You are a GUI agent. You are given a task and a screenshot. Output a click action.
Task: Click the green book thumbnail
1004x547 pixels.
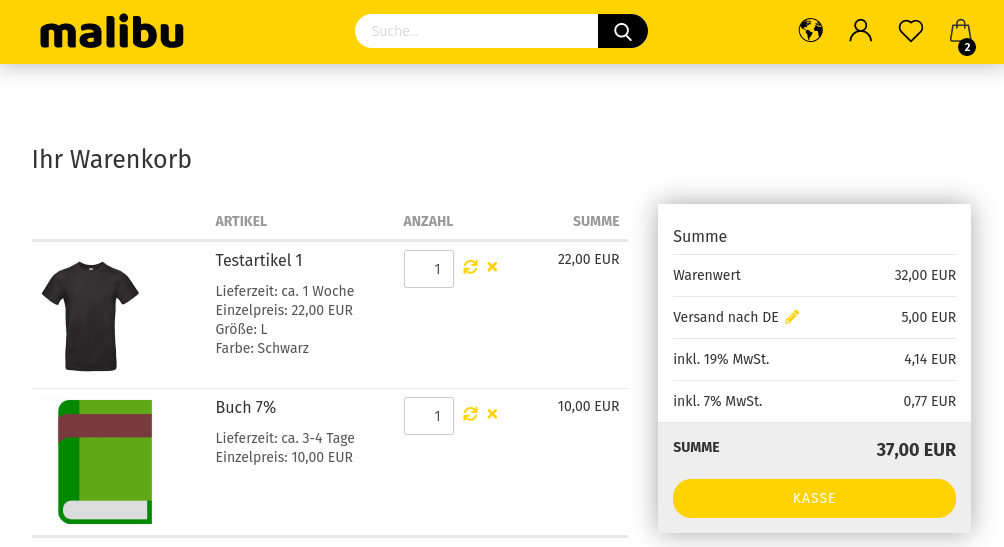[x=106, y=462]
